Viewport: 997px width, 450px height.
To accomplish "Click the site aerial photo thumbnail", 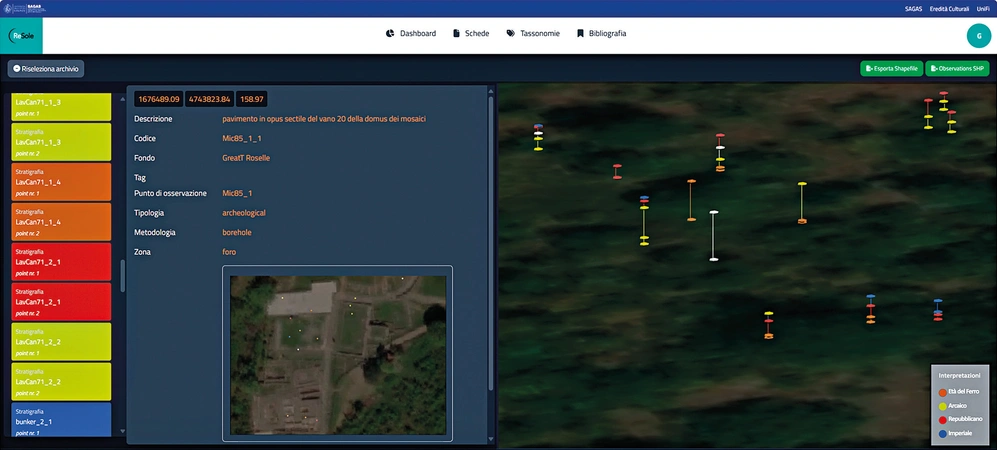I will tap(337, 355).
